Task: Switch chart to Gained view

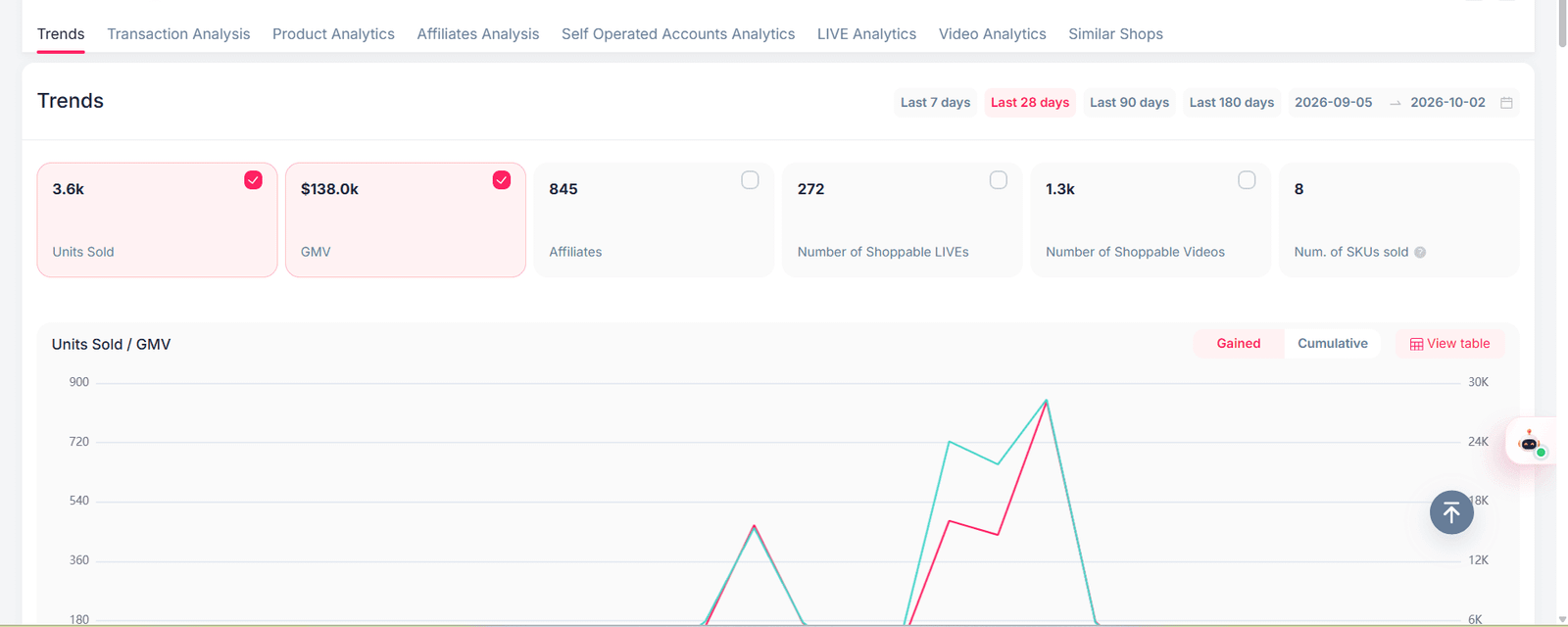Action: [1239, 344]
